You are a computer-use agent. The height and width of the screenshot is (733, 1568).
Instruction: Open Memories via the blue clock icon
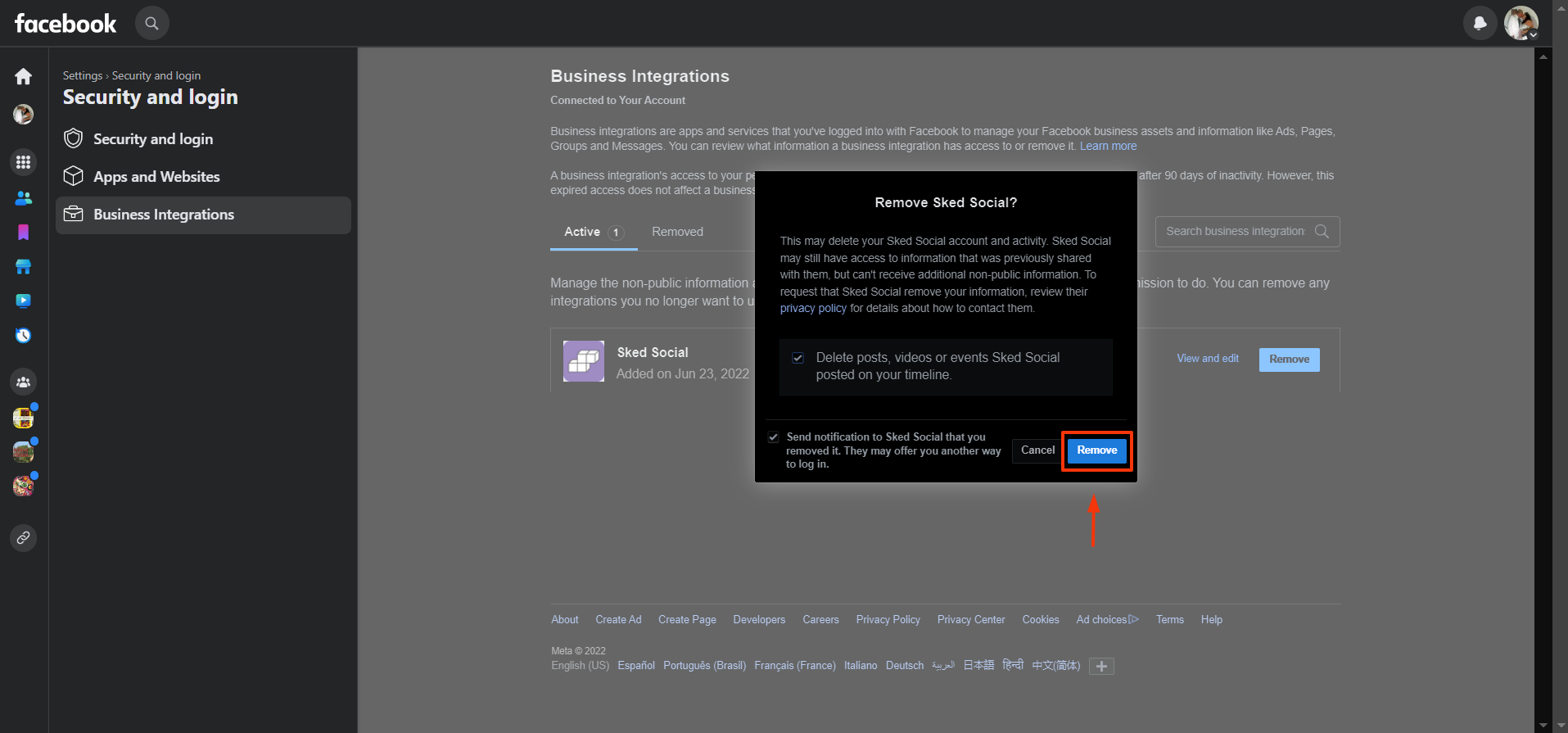click(x=24, y=336)
